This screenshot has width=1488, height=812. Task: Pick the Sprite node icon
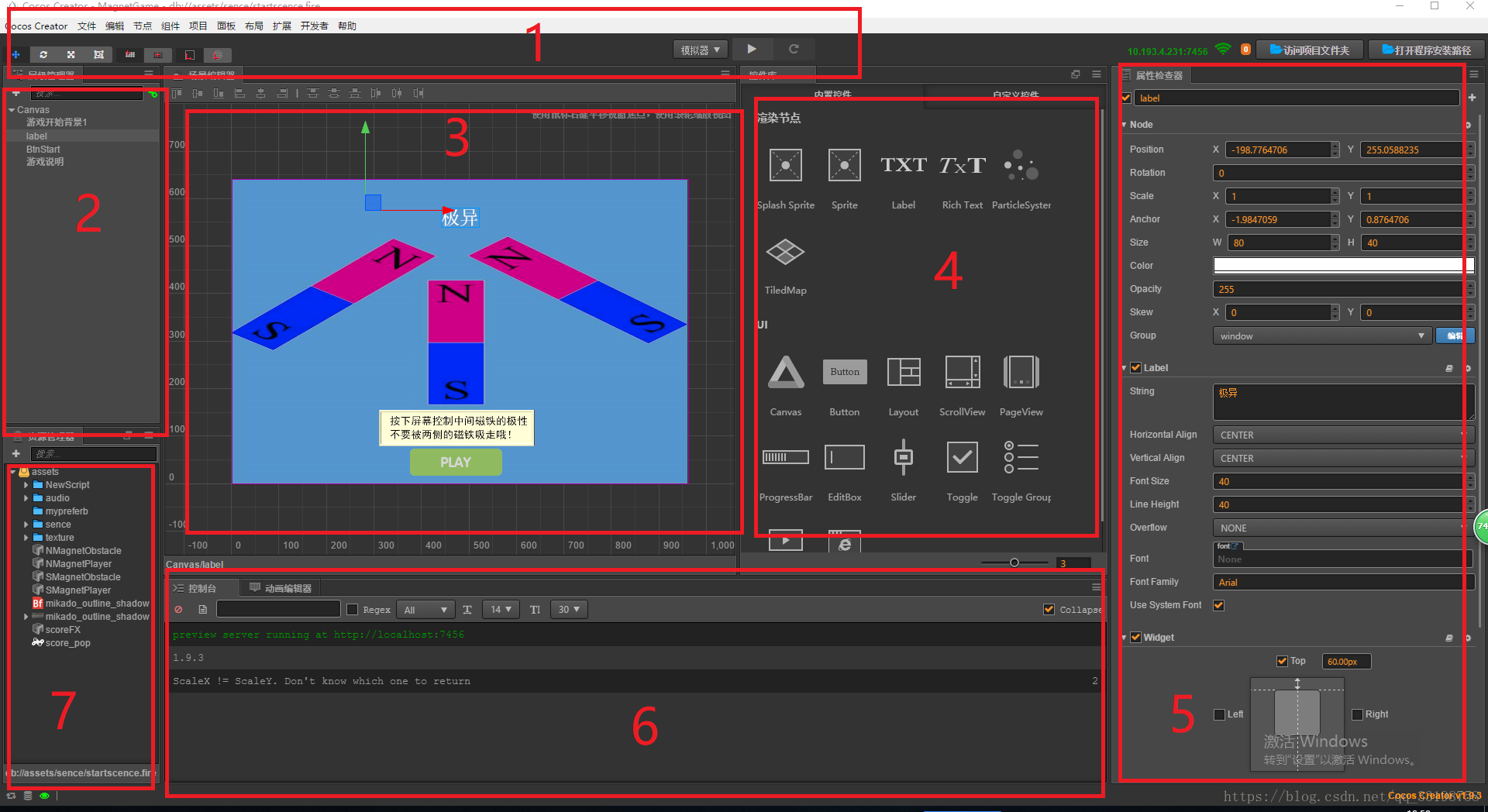(x=845, y=165)
